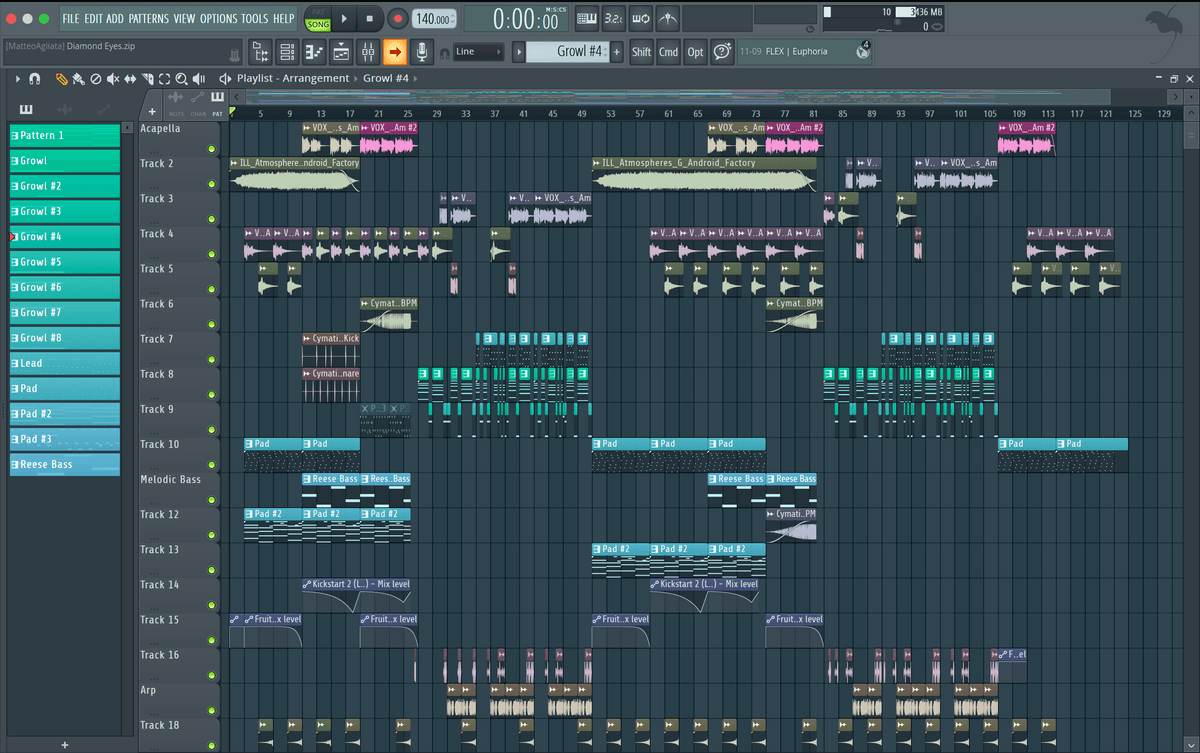
Task: Mute Track 10 via its green light
Action: coord(212,465)
